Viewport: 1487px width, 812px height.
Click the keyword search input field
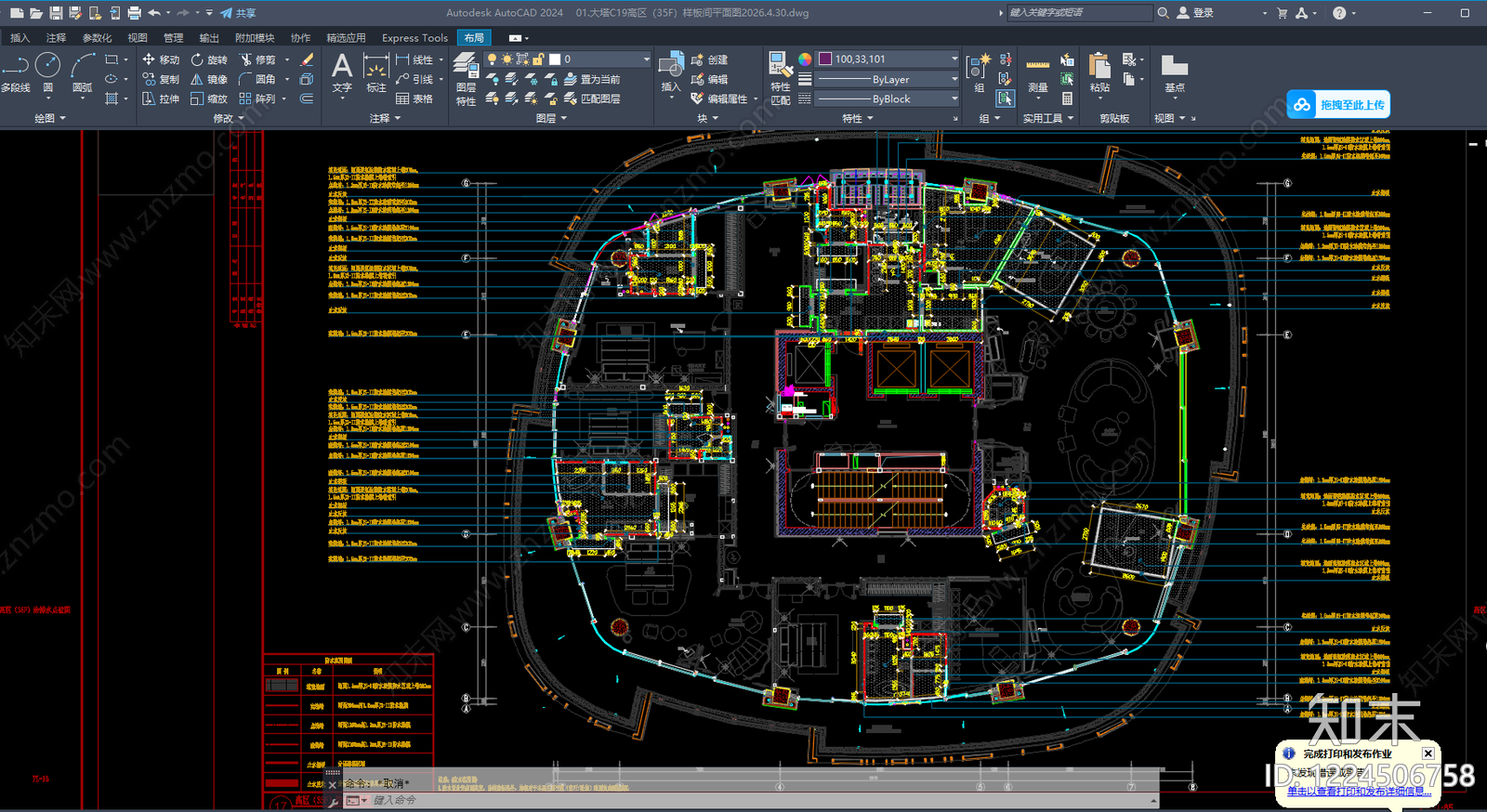click(x=1080, y=13)
